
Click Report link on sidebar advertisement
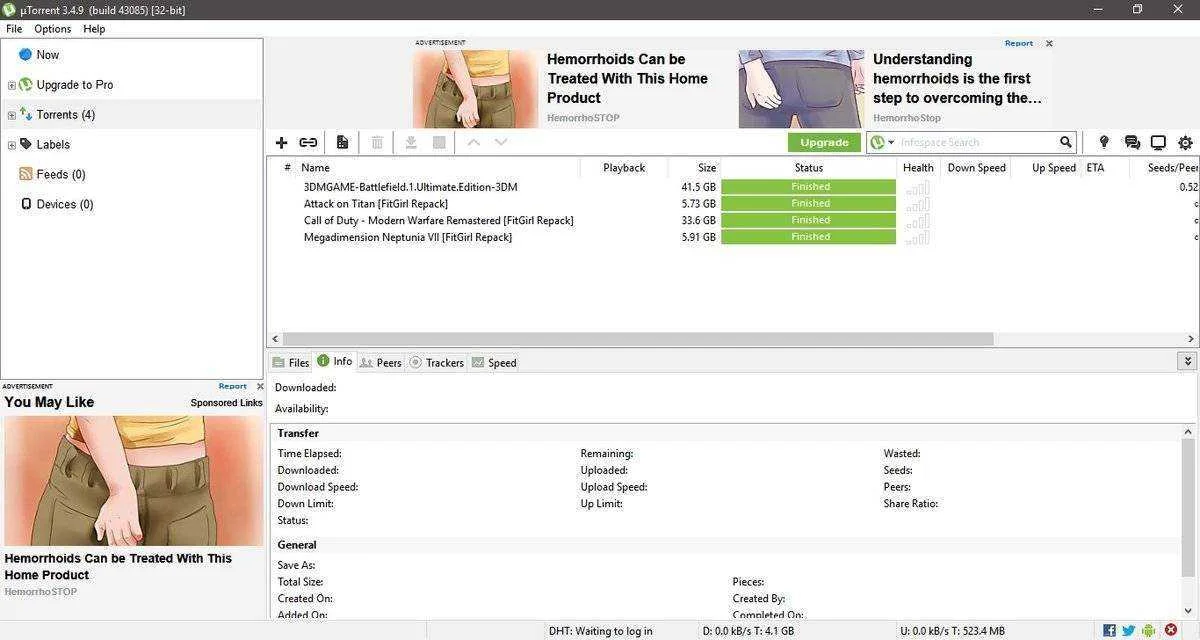(x=233, y=386)
